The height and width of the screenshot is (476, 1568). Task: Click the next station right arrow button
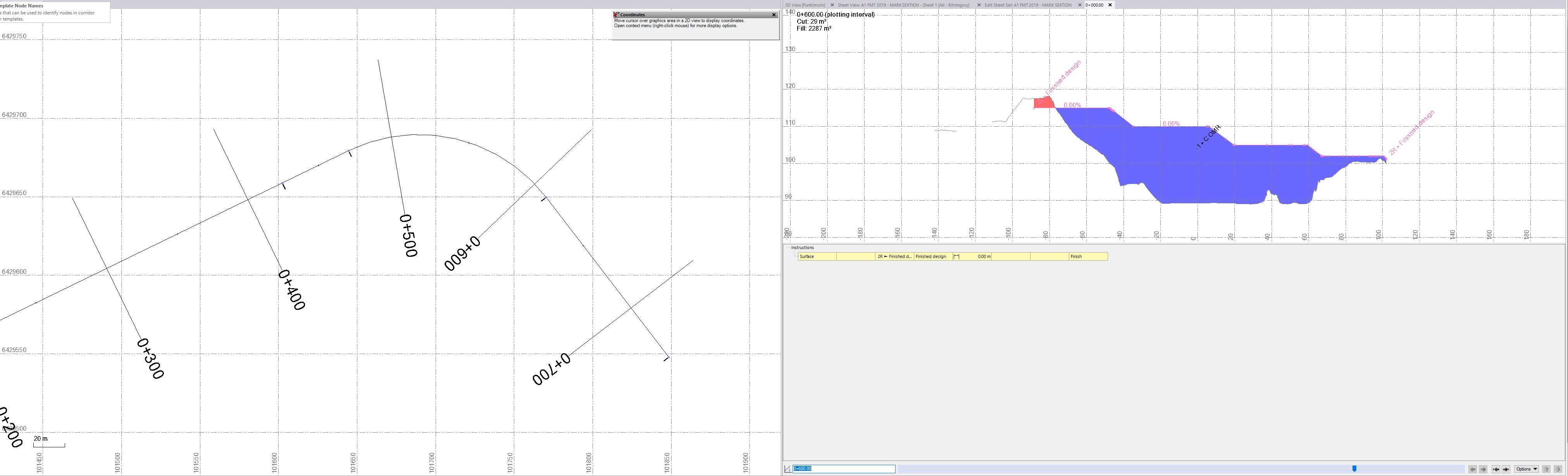click(1484, 469)
